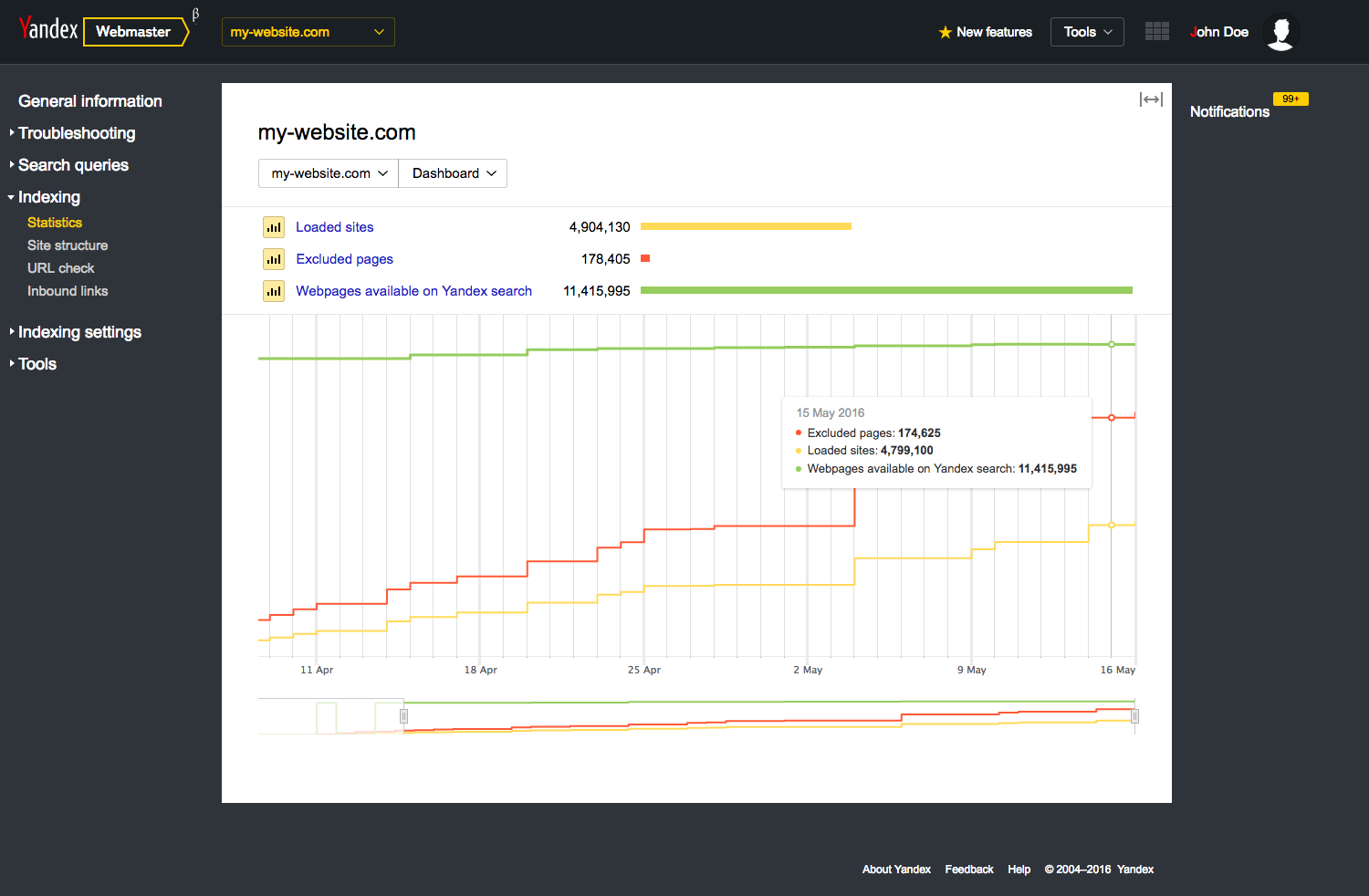Click the New features star icon
Screen dimensions: 1369x896
pyautogui.click(x=946, y=32)
